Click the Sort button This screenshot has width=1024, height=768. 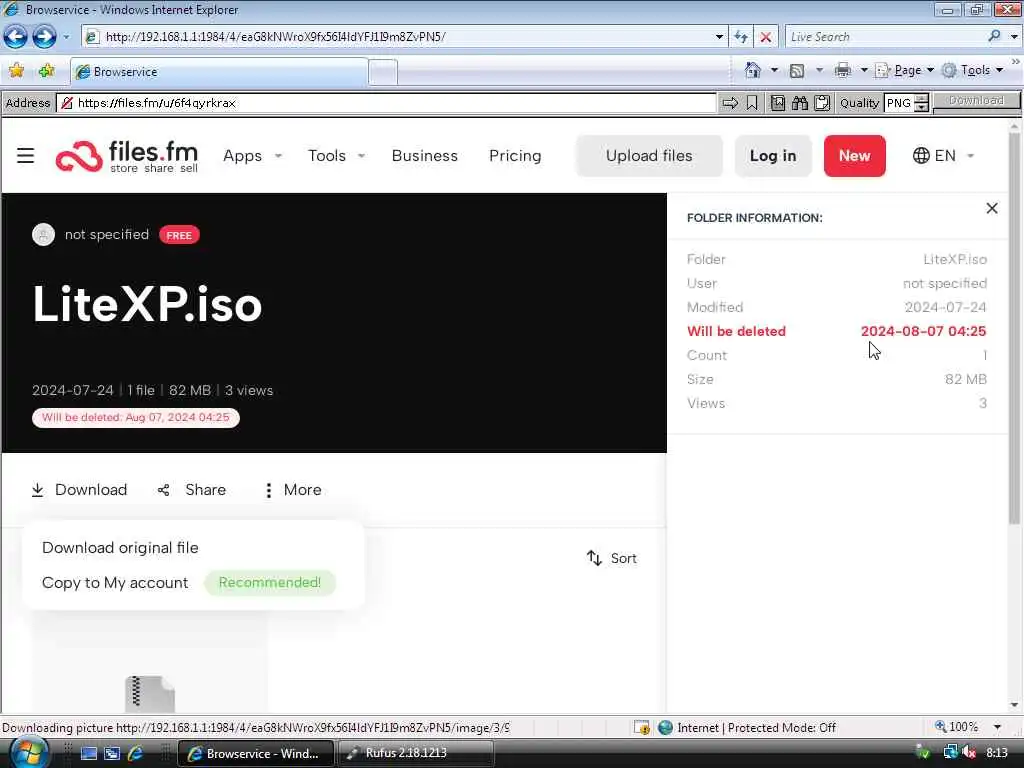click(611, 558)
